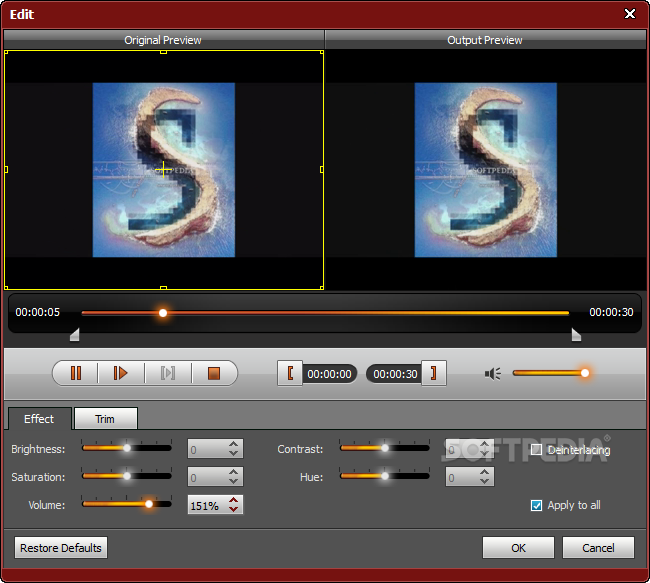Click the playback position knob on seek bar
The width and height of the screenshot is (650, 583).
point(163,313)
